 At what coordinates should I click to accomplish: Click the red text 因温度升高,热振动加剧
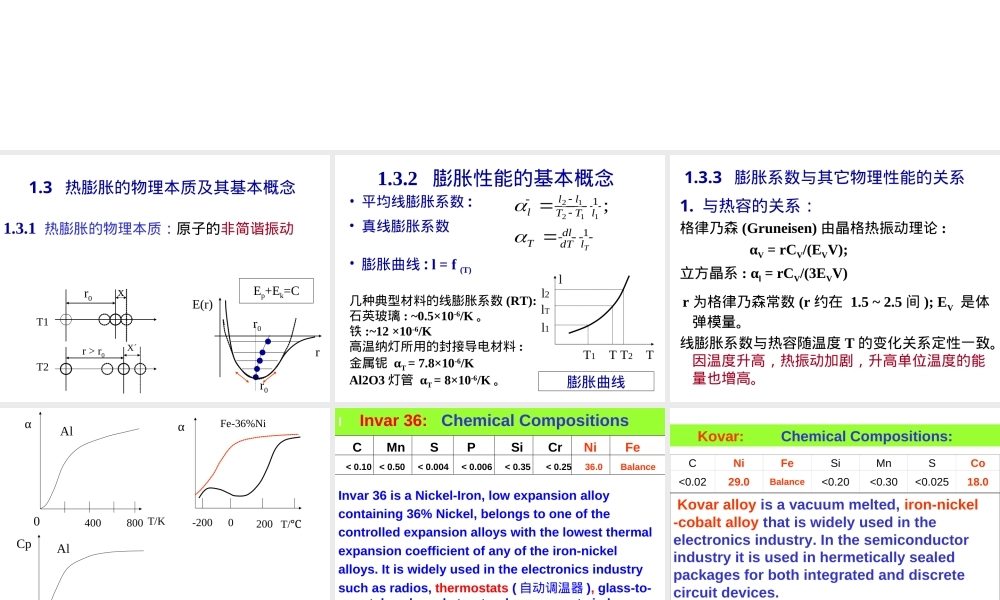point(773,361)
